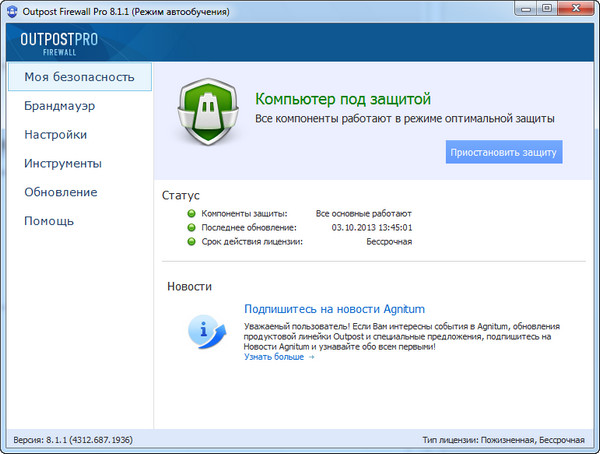Click the Outpost app icon in title bar
The image size is (600, 454).
14,11
